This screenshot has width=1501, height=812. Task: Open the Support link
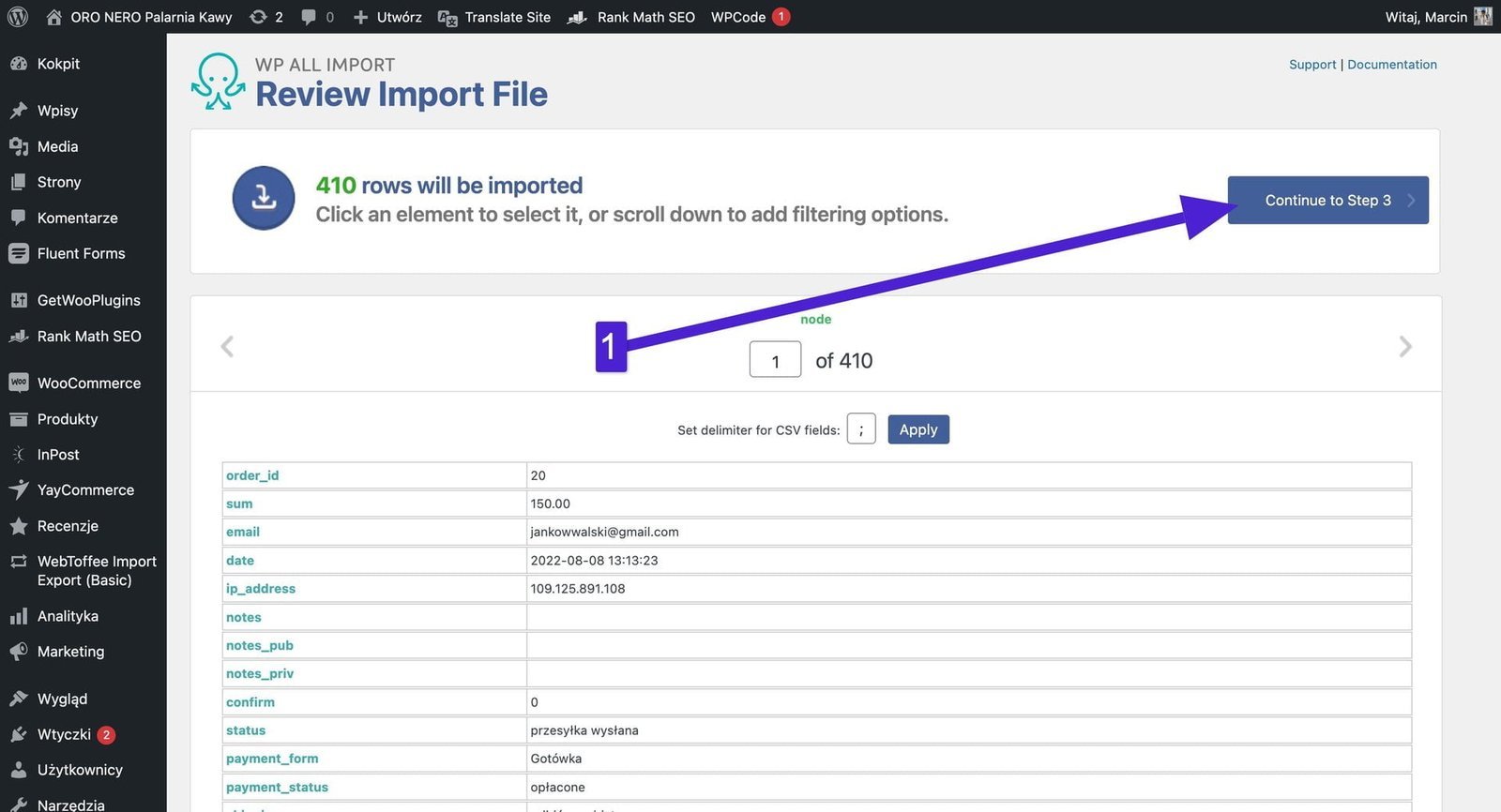pyautogui.click(x=1311, y=65)
